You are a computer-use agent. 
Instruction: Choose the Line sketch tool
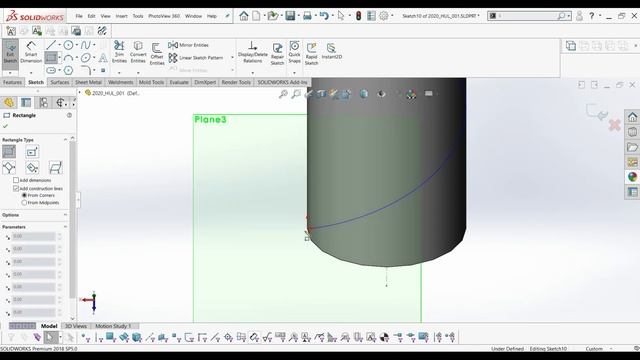pyautogui.click(x=51, y=45)
